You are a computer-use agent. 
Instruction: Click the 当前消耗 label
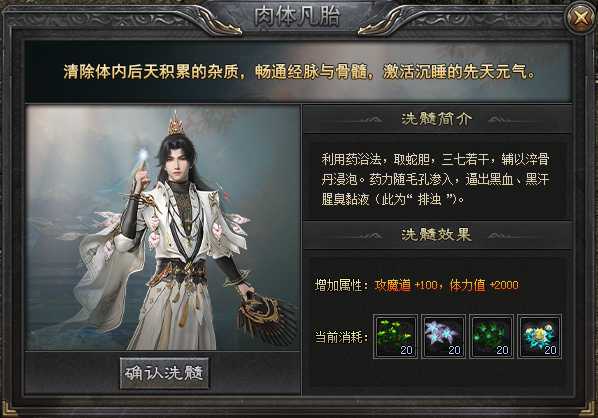342,337
